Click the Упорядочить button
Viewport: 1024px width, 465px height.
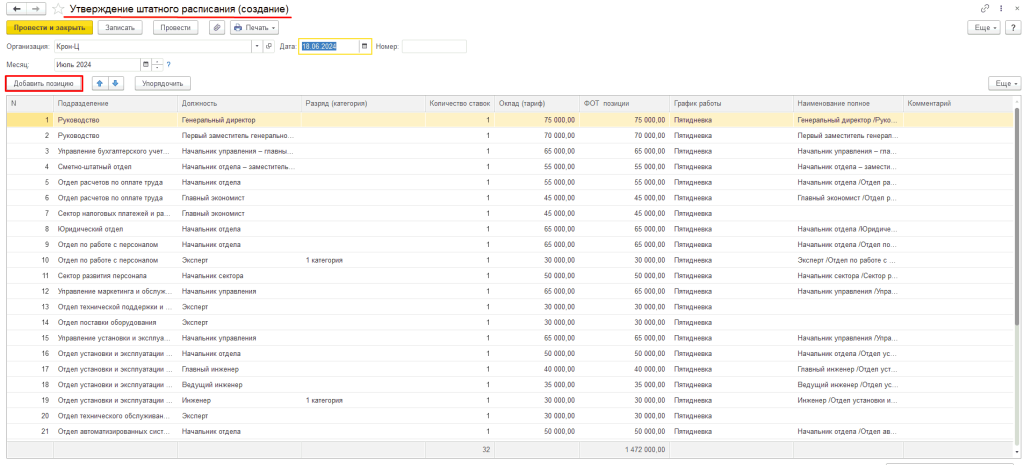pos(162,84)
